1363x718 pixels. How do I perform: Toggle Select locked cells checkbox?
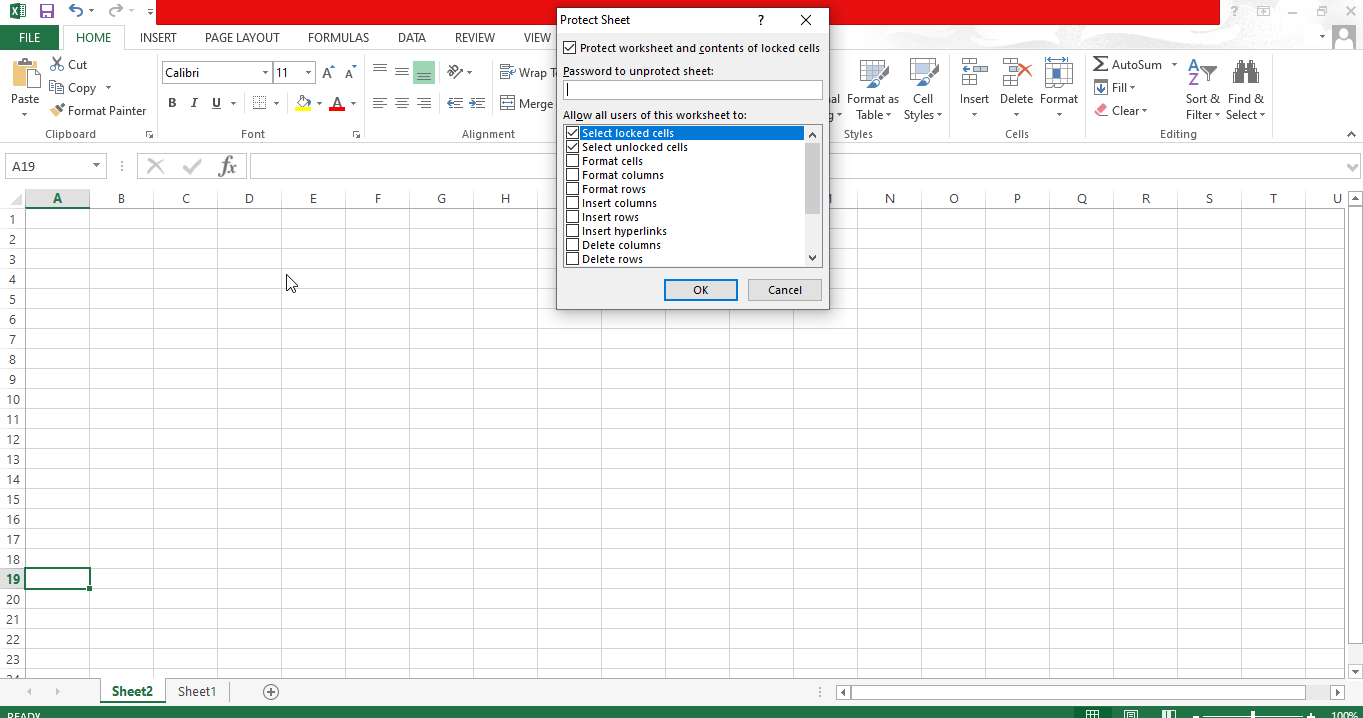click(572, 133)
